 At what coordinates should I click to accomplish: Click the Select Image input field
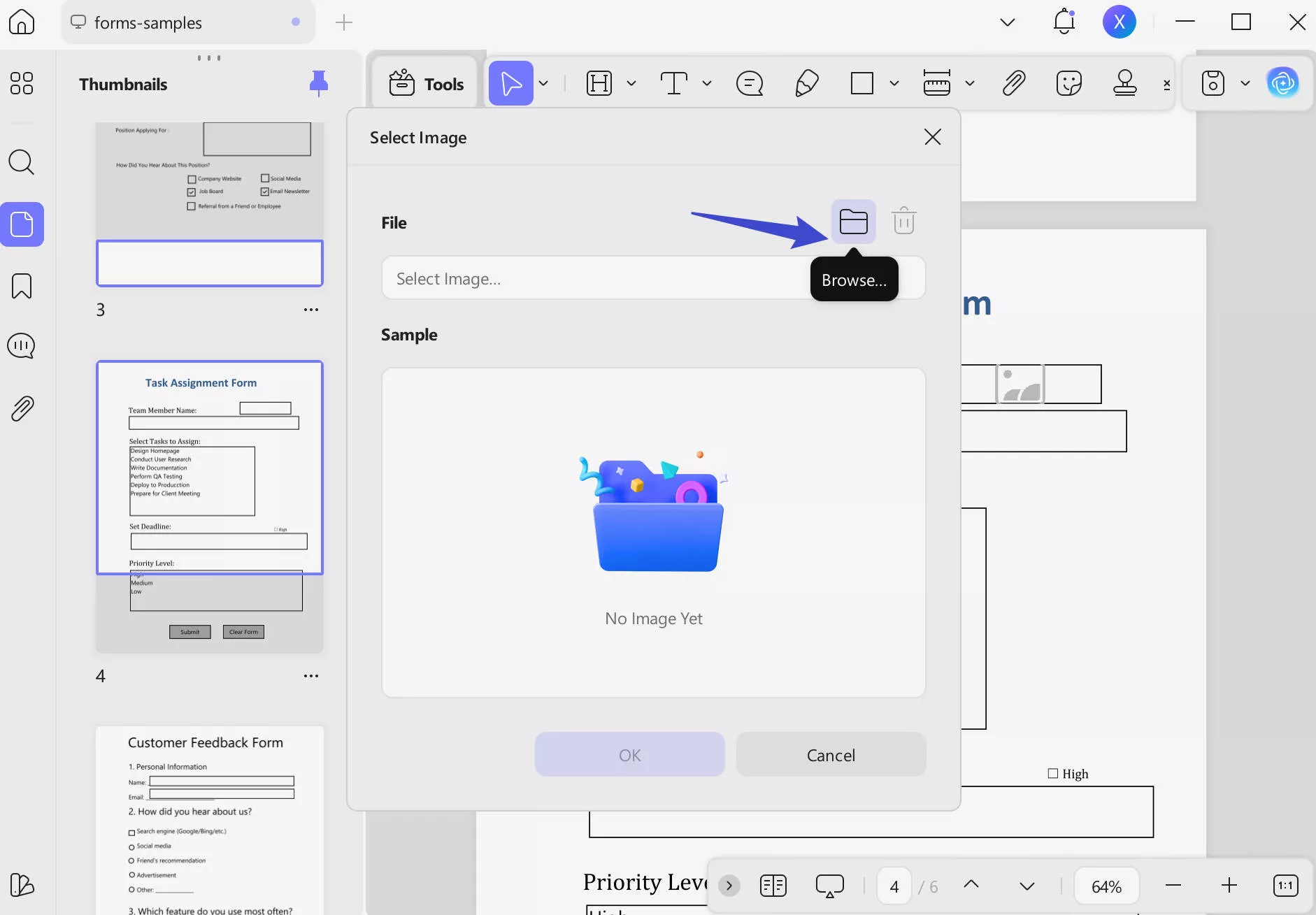tap(594, 278)
